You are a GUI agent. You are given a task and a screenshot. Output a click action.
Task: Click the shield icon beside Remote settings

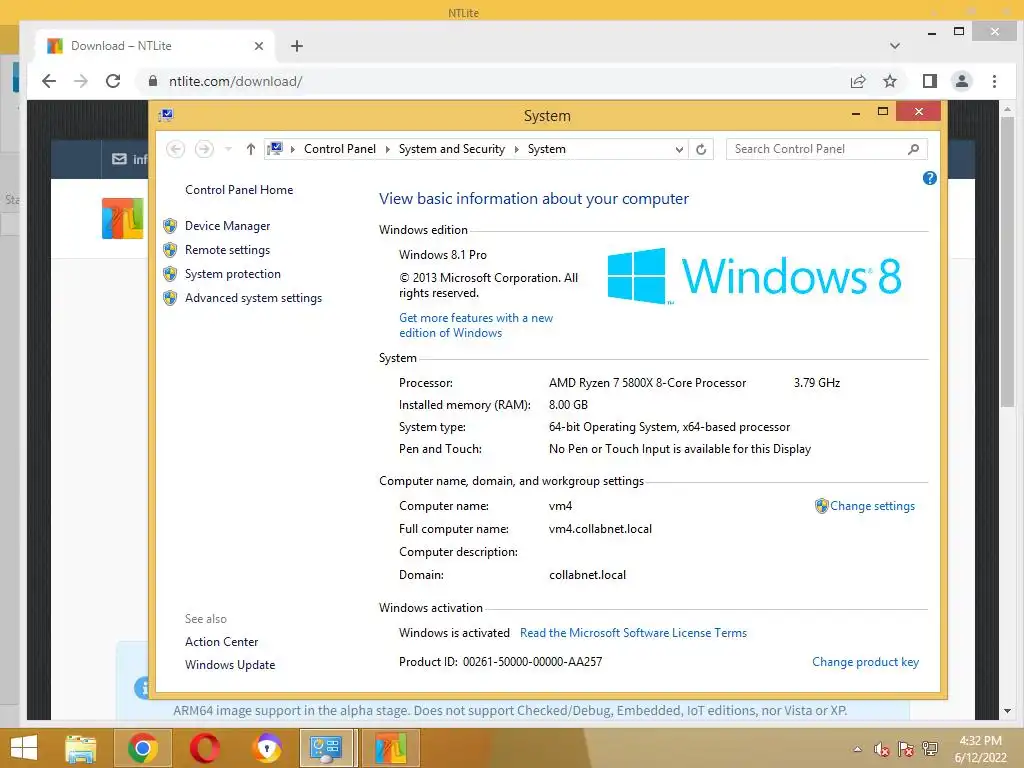170,250
